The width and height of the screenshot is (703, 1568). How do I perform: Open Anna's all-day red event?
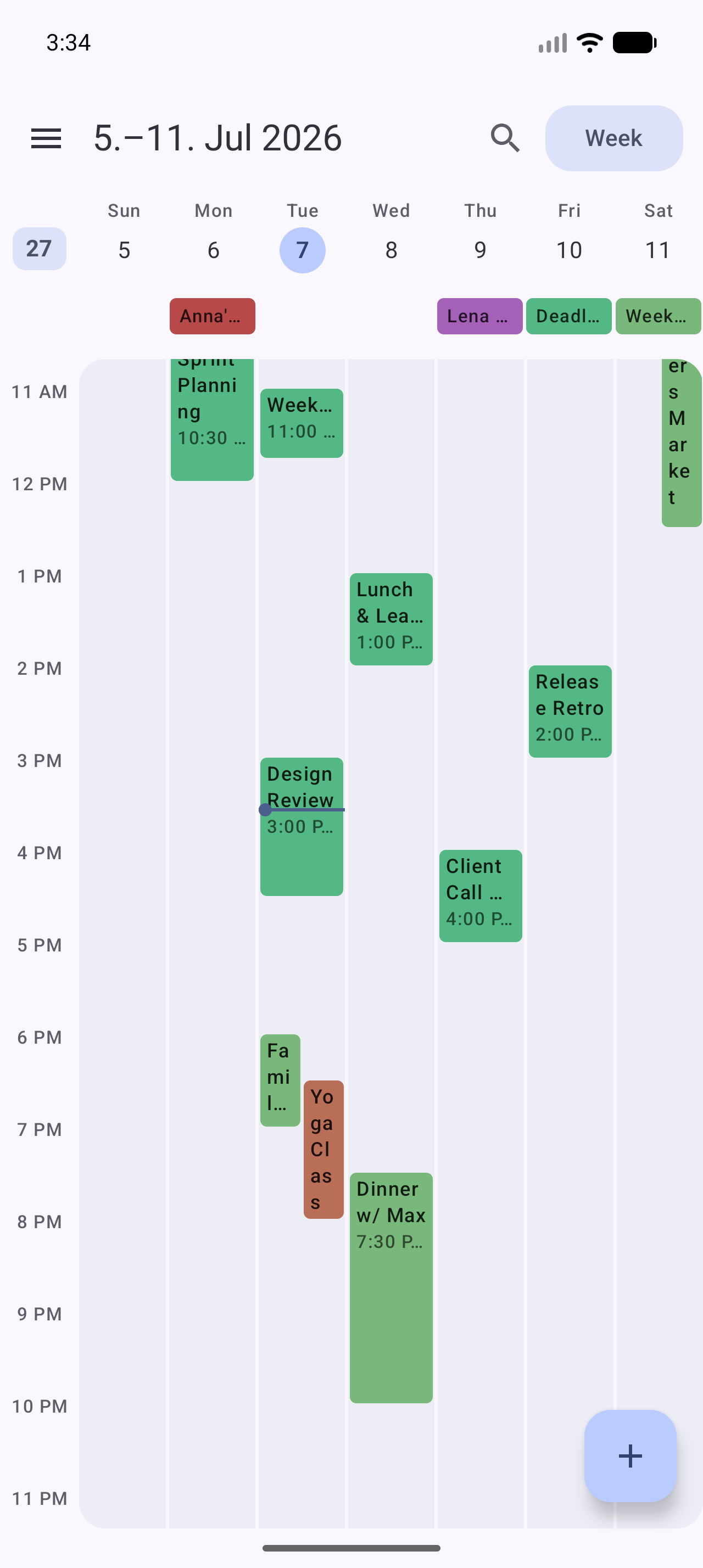tap(213, 316)
